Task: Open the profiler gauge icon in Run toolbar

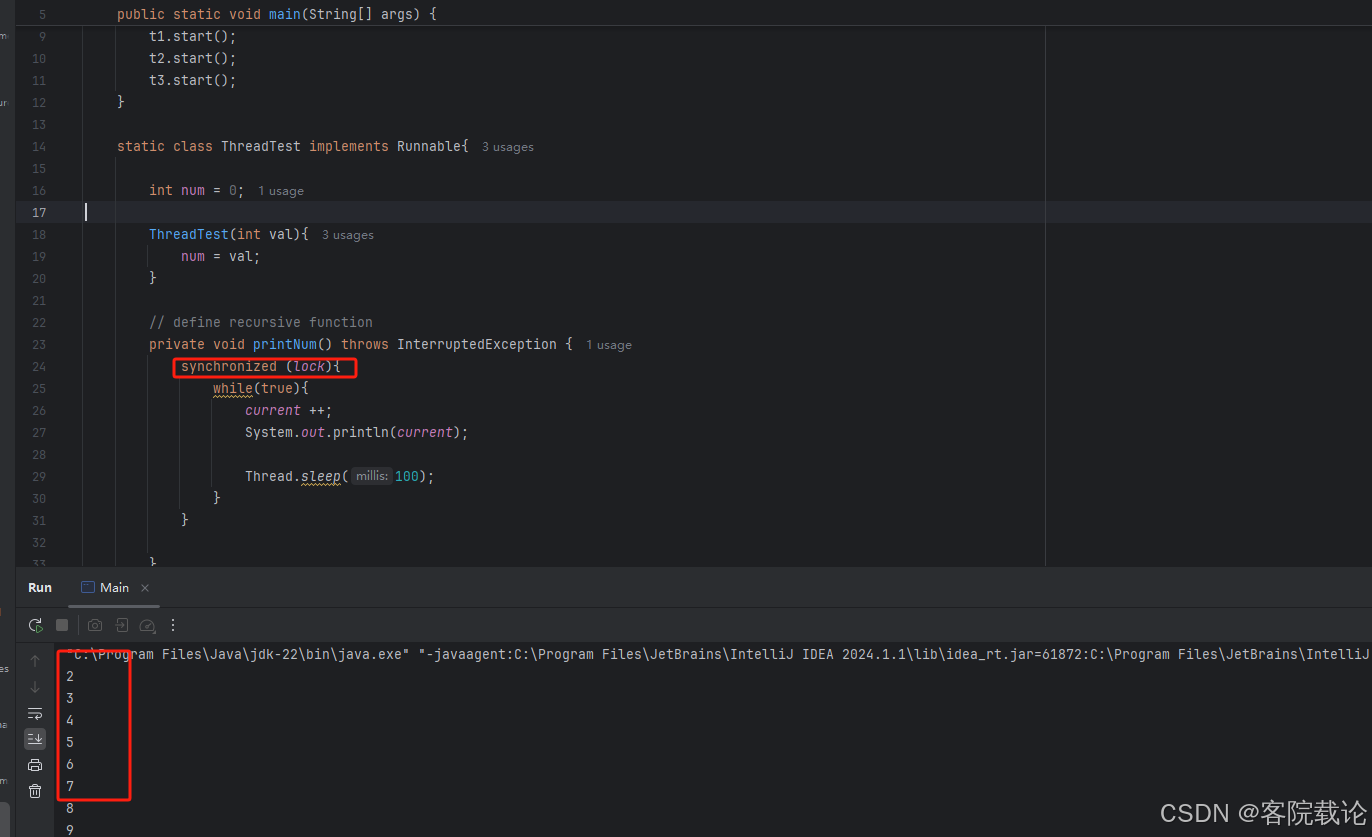Action: pos(147,625)
